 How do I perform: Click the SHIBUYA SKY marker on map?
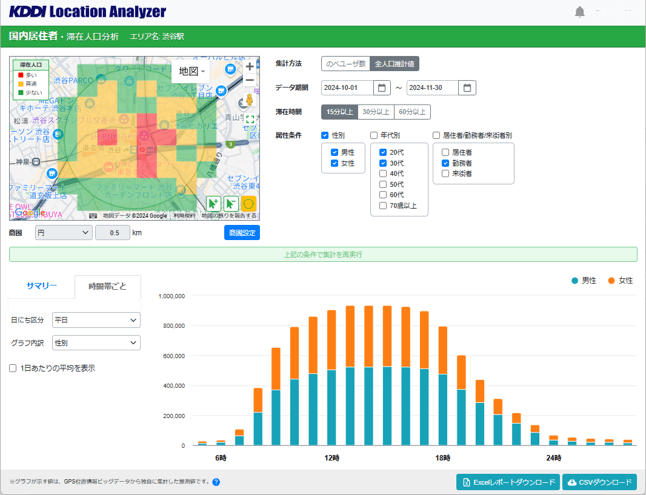(144, 135)
